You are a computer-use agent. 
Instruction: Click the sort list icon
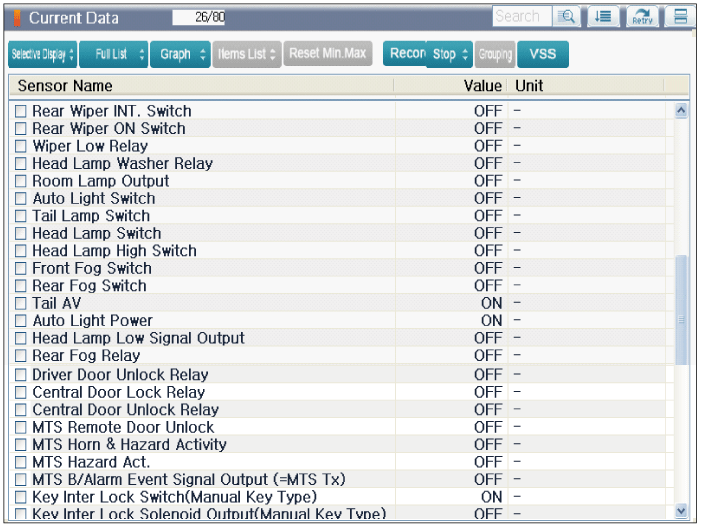[x=602, y=17]
